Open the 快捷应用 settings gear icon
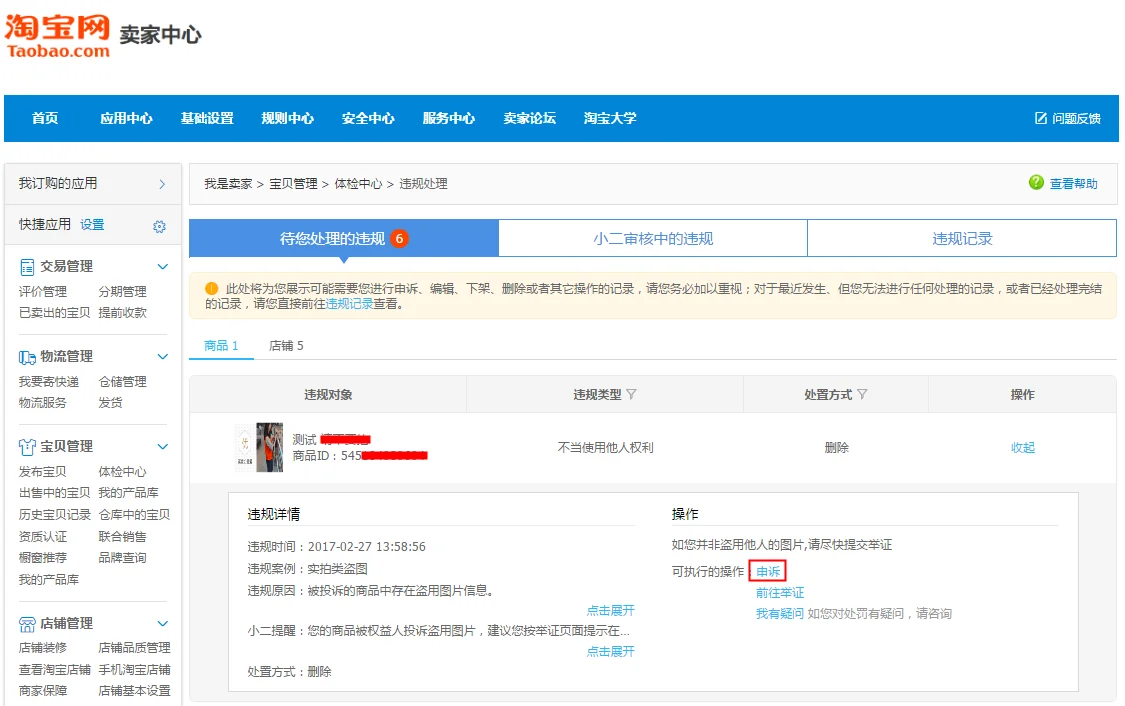The height and width of the screenshot is (706, 1125). coord(159,227)
